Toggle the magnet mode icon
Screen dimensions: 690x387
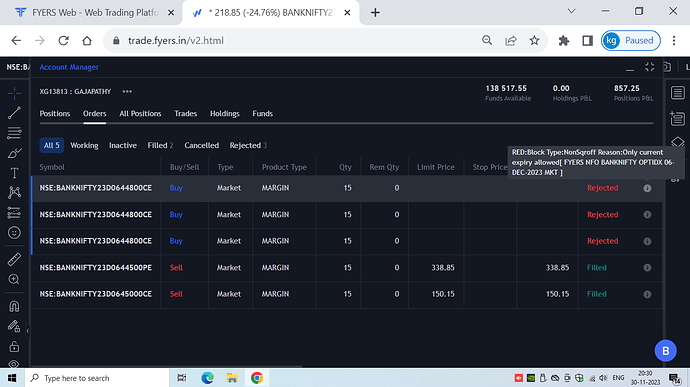(x=14, y=306)
